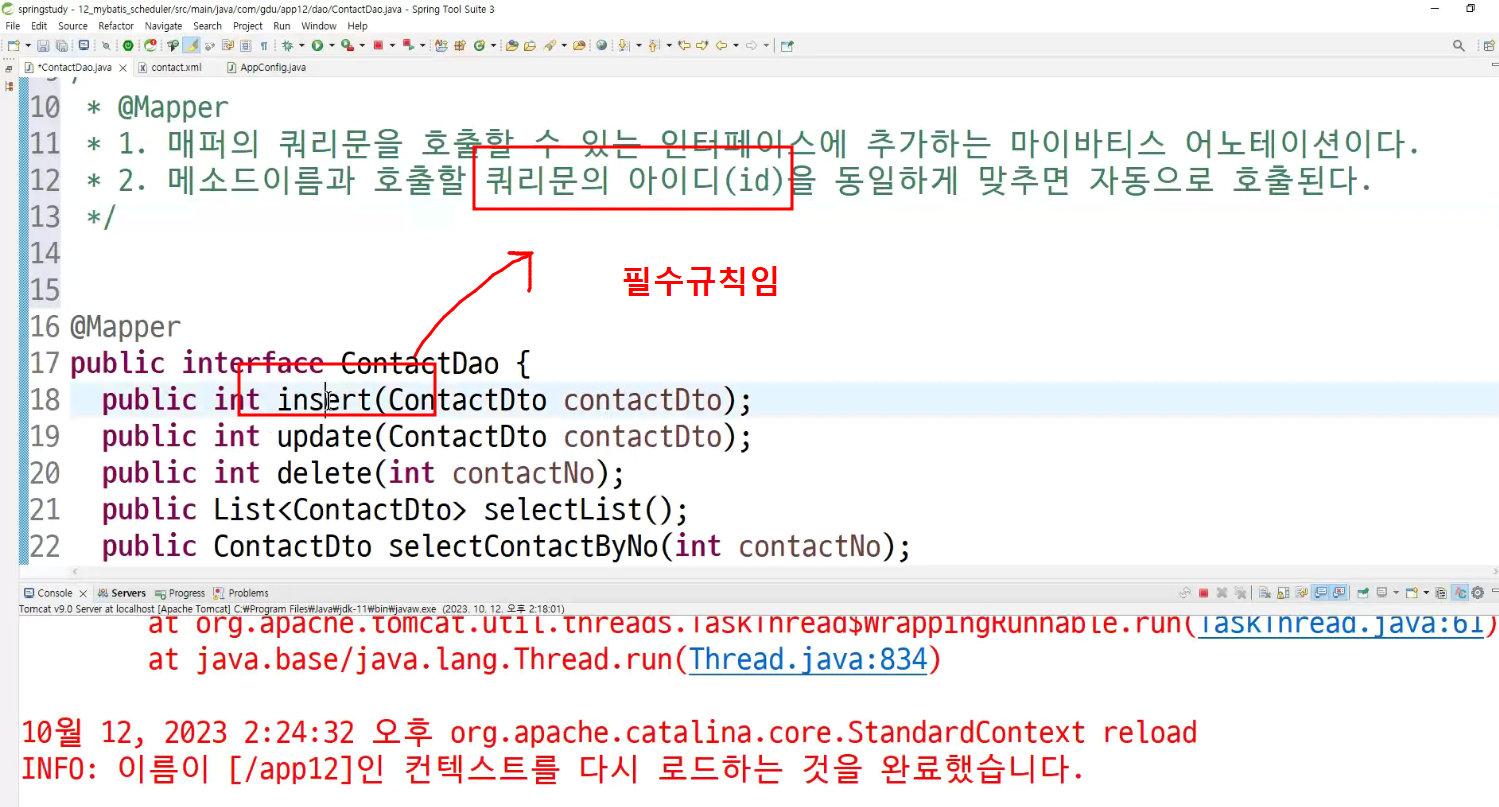Click the Search flashlight icon in toolbar
Screen dimensions: 1499x807
[x=550, y=45]
